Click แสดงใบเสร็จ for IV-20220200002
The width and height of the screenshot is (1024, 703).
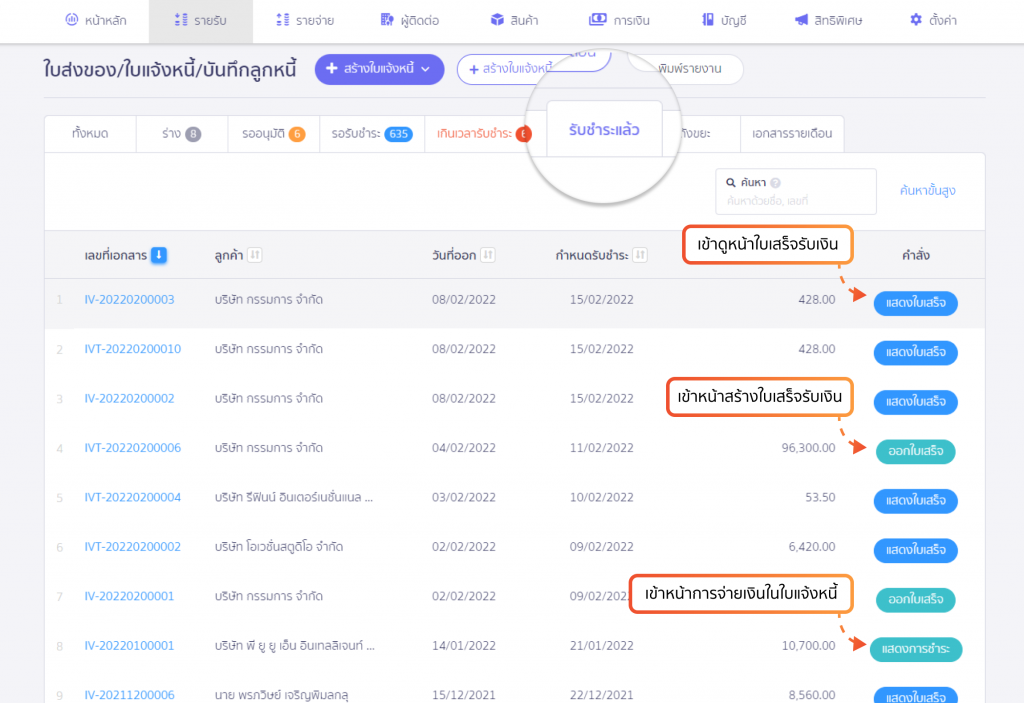click(x=916, y=402)
